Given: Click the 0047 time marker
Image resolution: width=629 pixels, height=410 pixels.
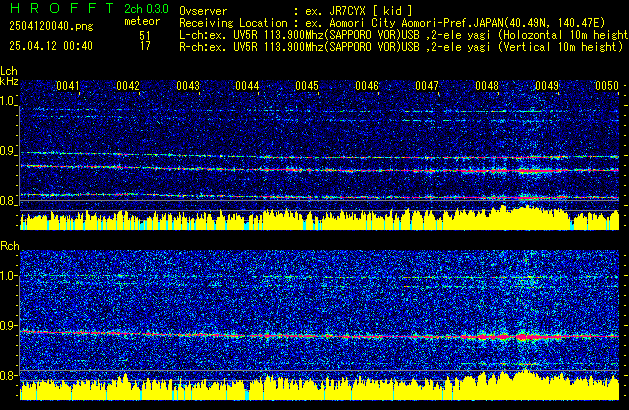Looking at the screenshot, I should [427, 86].
